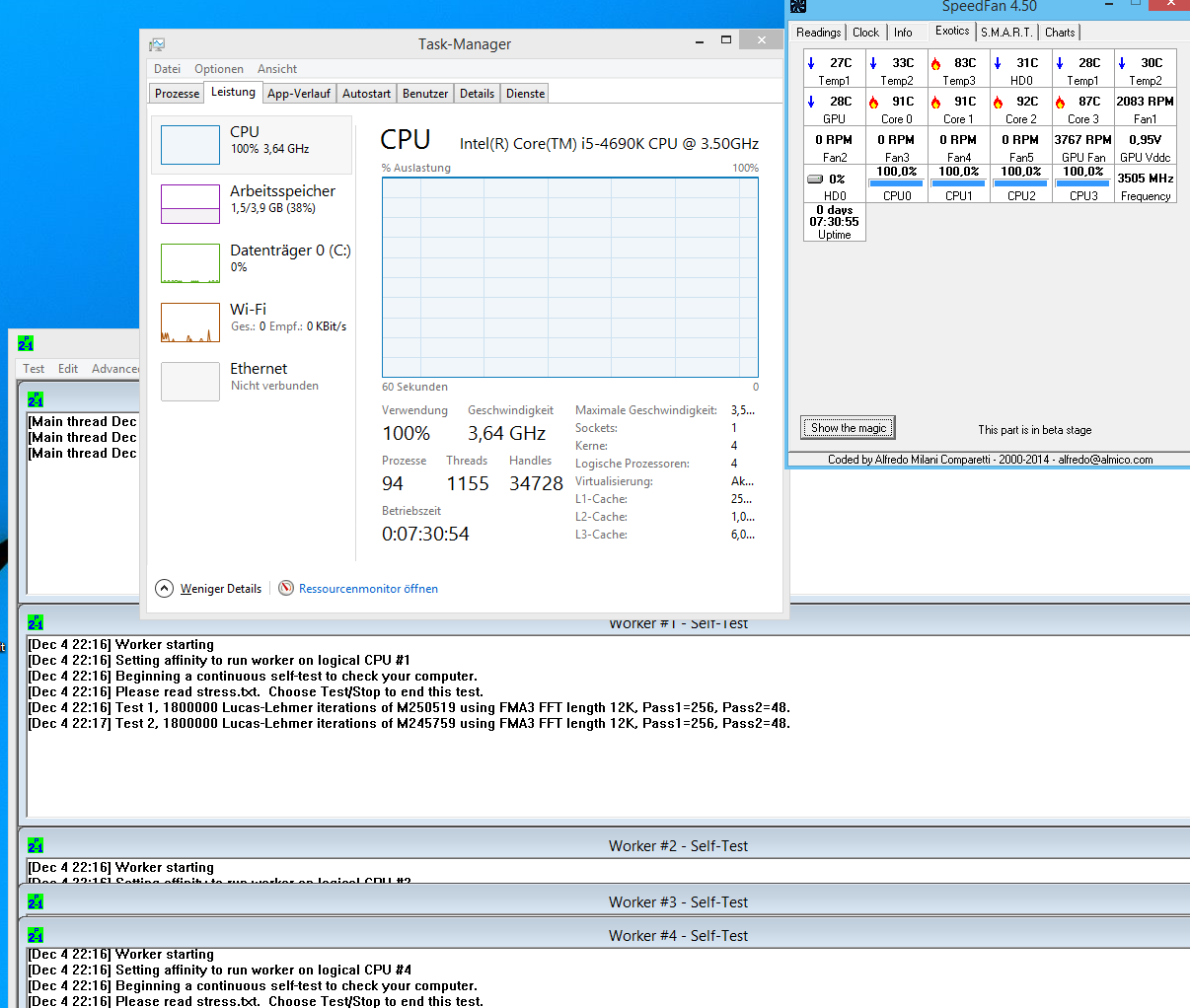Select Datenträger 0 (C:) performance item
1190x1008 pixels.
coord(252,263)
